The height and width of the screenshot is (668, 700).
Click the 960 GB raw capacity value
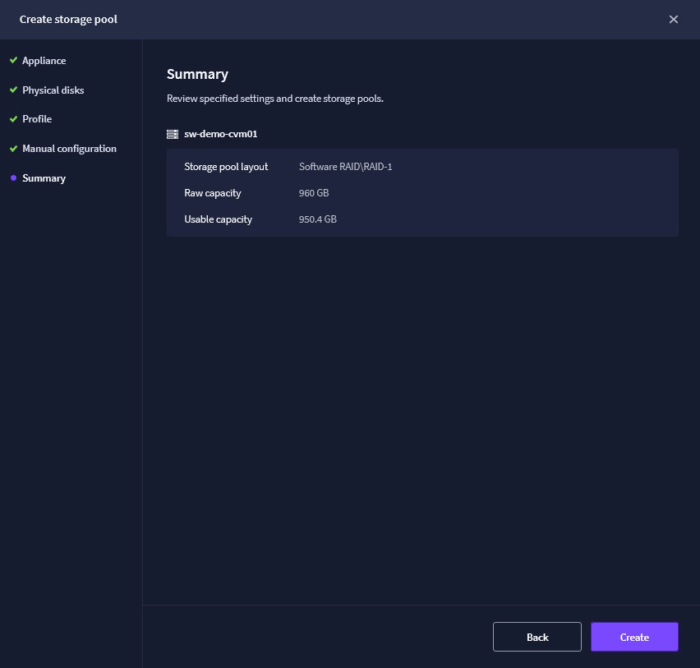tap(314, 193)
